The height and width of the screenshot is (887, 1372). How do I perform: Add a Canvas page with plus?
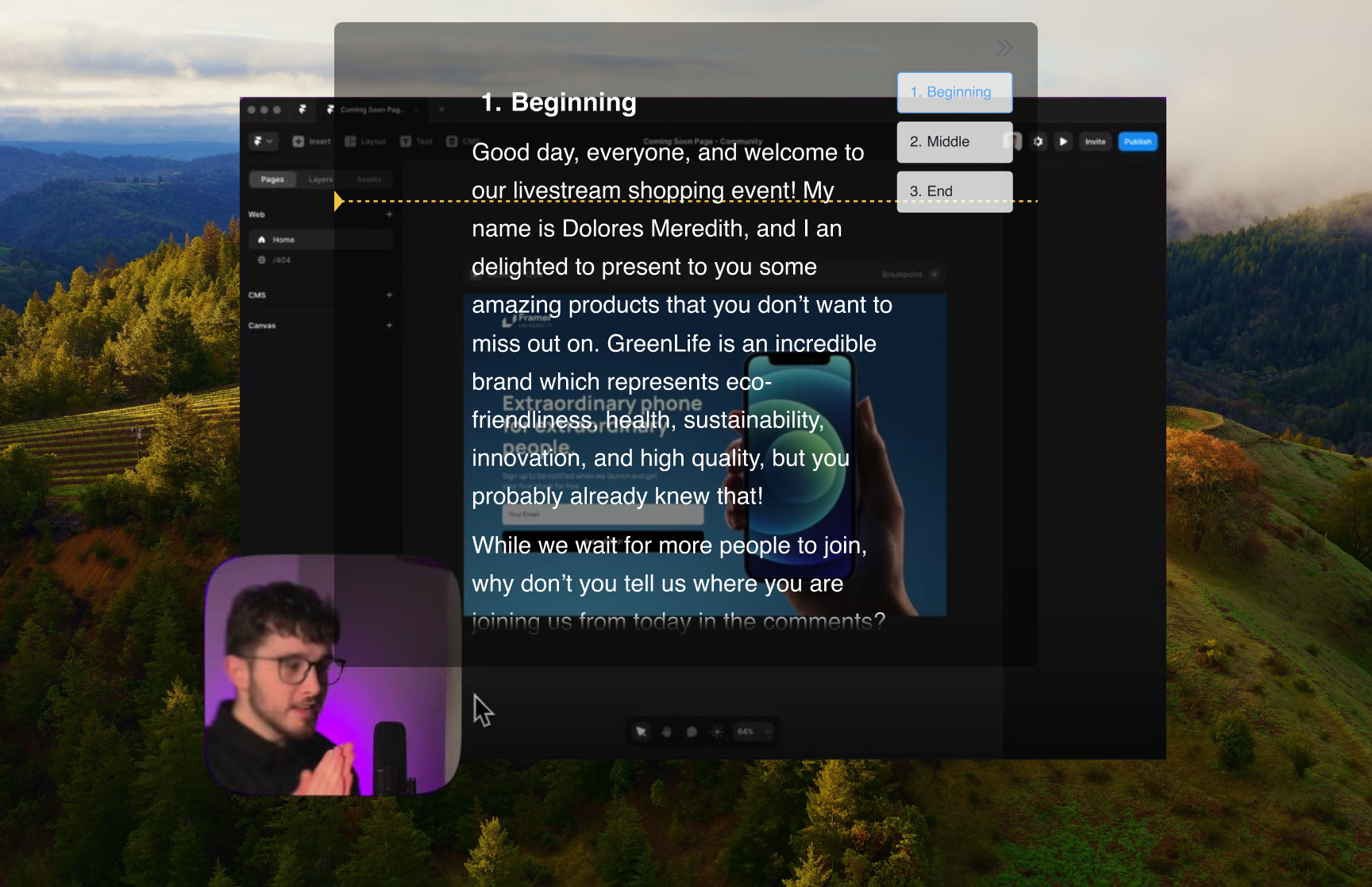389,326
